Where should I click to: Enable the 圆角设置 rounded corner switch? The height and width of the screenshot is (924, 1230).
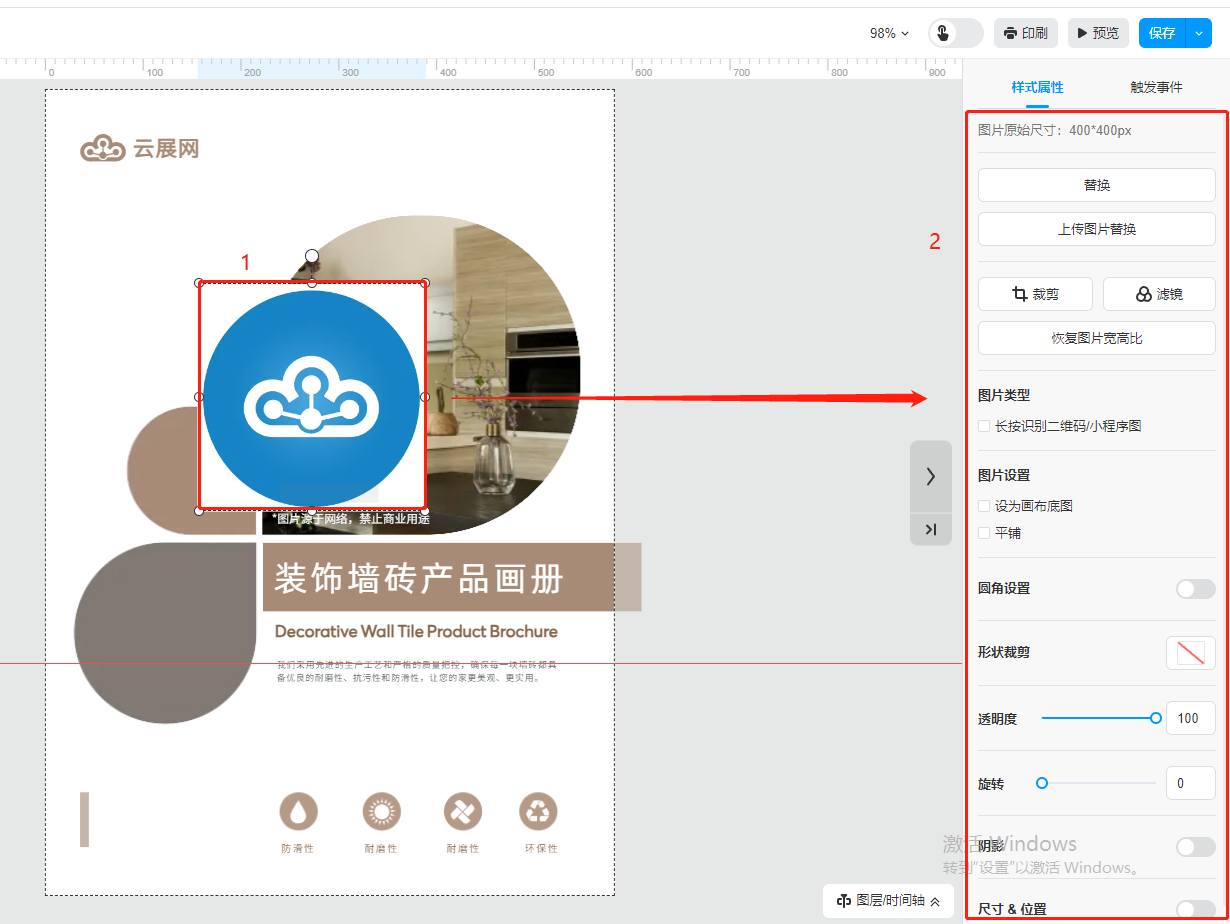(x=1195, y=589)
